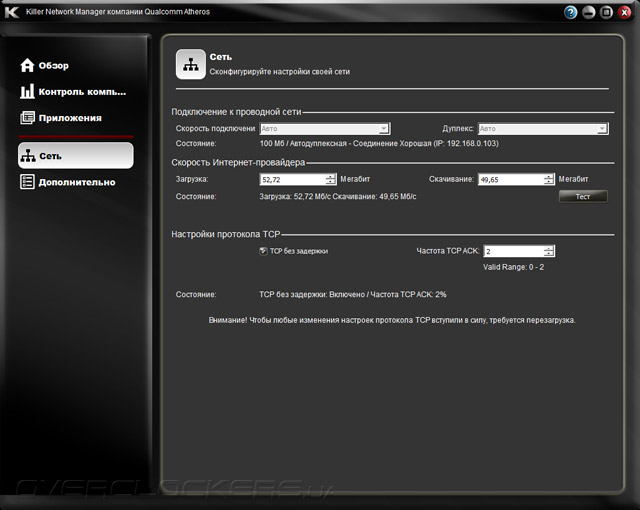Click the Загрузка speed input field
The width and height of the screenshot is (640, 510).
[292, 180]
